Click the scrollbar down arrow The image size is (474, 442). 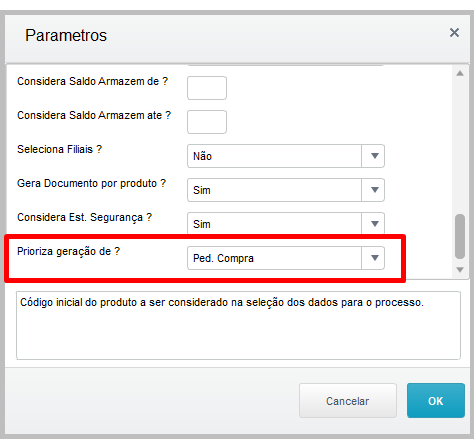click(x=460, y=269)
